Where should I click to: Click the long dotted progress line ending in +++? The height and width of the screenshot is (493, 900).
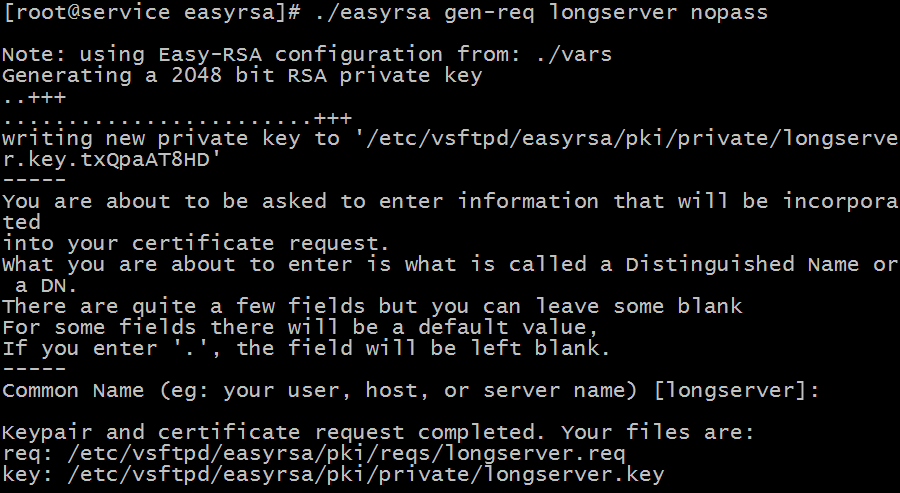tap(176, 117)
